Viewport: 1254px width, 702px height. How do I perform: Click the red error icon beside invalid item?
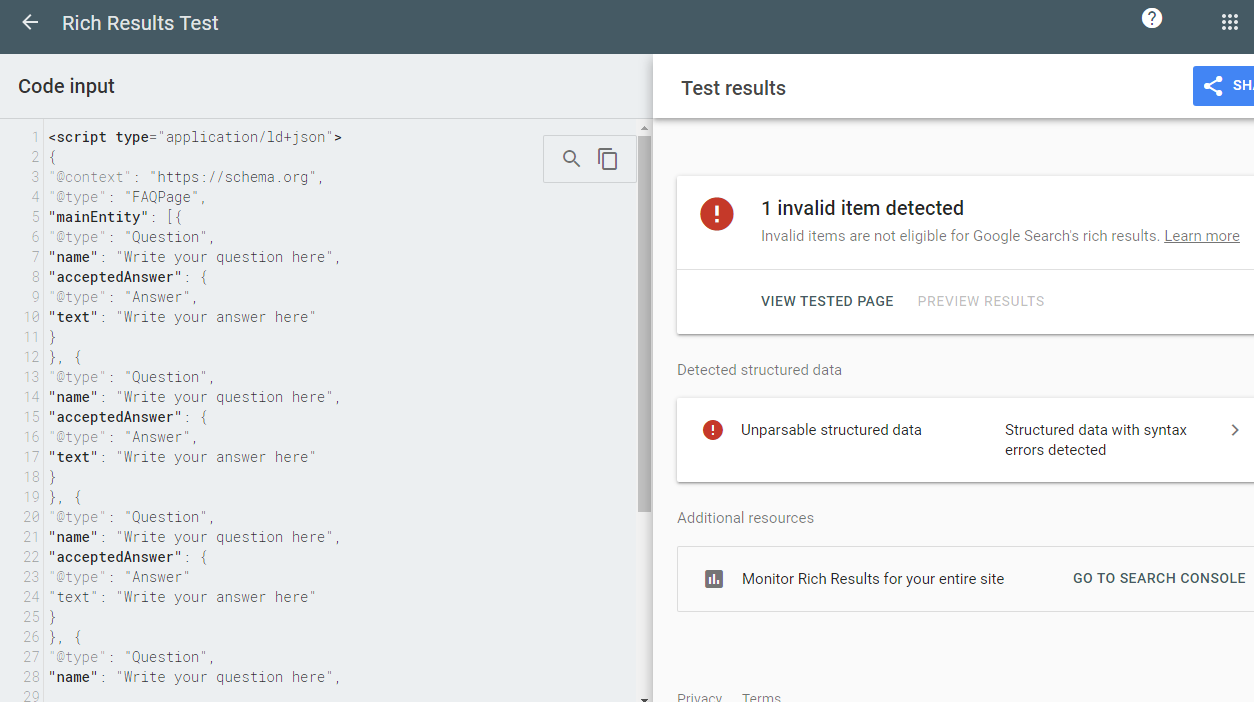point(717,214)
